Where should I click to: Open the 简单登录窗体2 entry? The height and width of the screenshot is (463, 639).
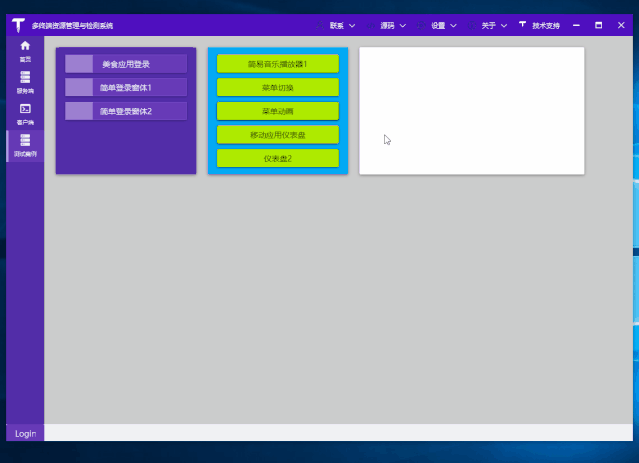pos(126,111)
